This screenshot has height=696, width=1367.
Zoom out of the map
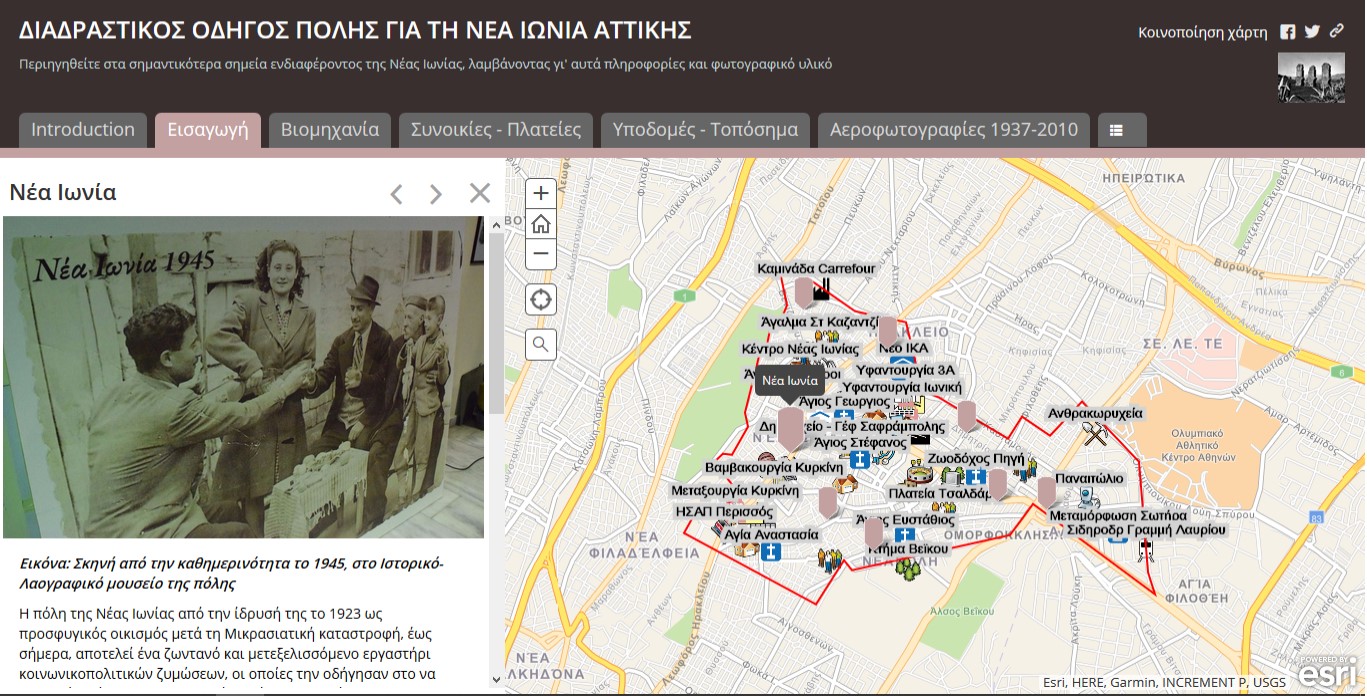click(x=541, y=254)
